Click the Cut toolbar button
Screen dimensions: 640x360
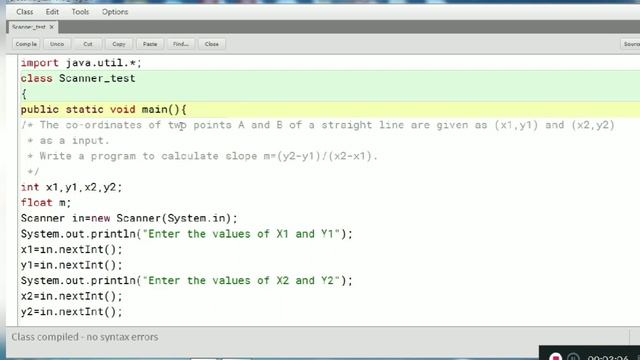tap(88, 44)
